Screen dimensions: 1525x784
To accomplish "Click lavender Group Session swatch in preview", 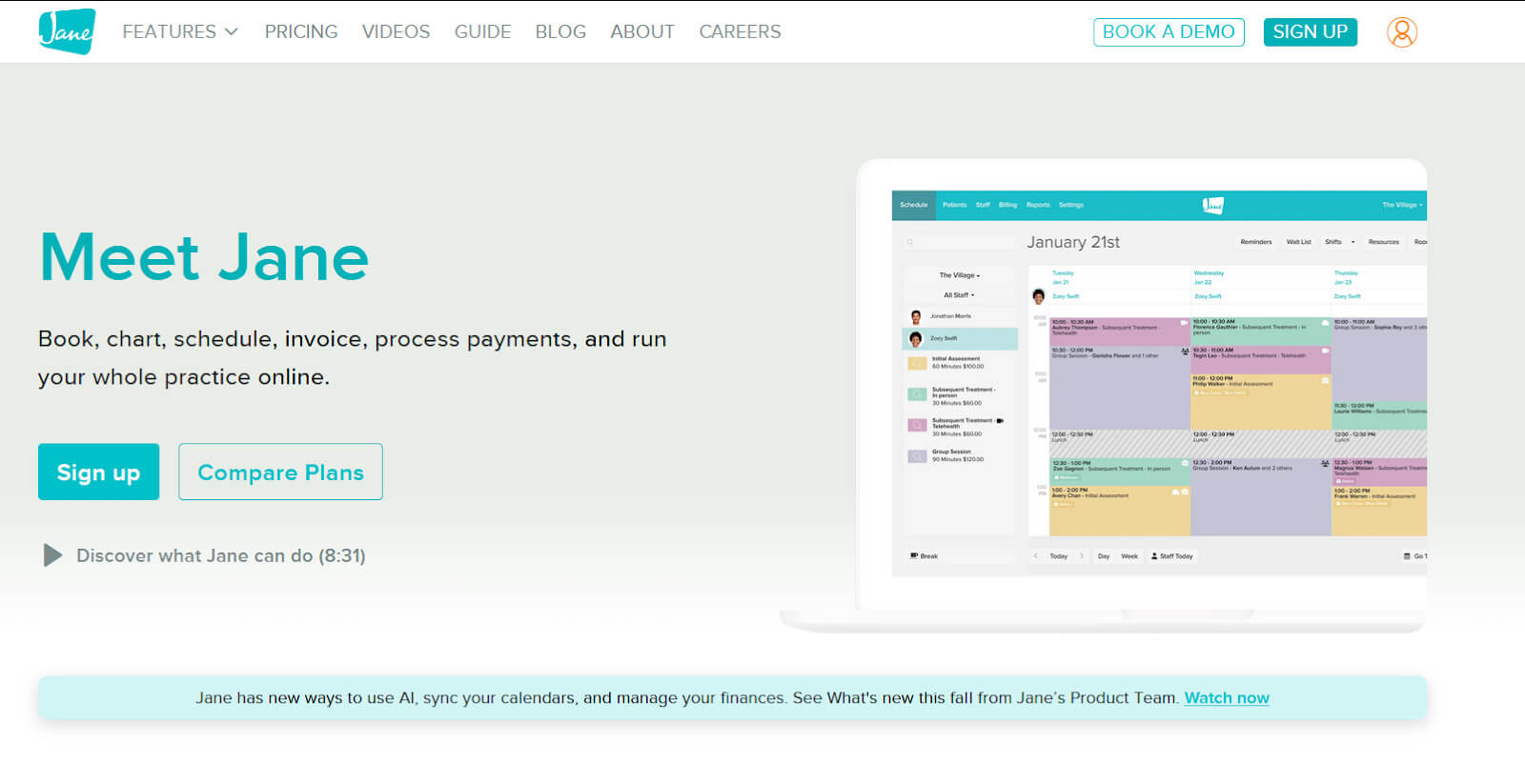I will (x=917, y=456).
